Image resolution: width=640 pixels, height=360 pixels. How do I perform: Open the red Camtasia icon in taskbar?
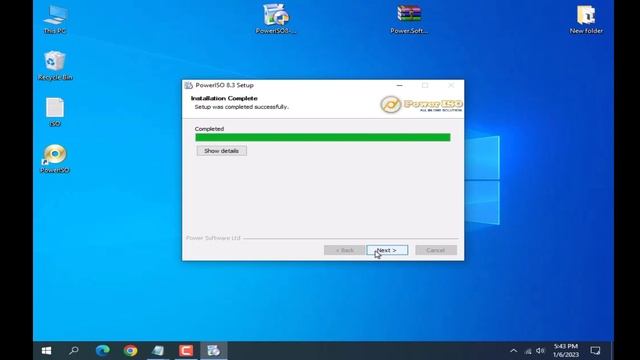[186, 351]
